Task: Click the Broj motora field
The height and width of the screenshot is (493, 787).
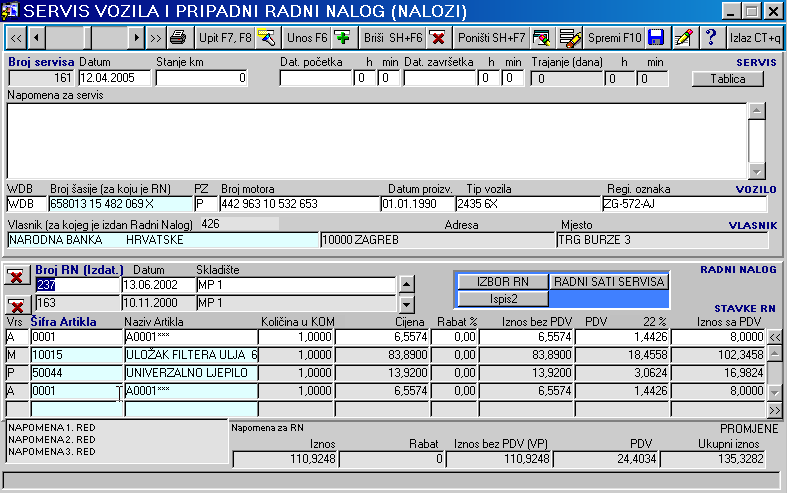Action: click(x=300, y=204)
